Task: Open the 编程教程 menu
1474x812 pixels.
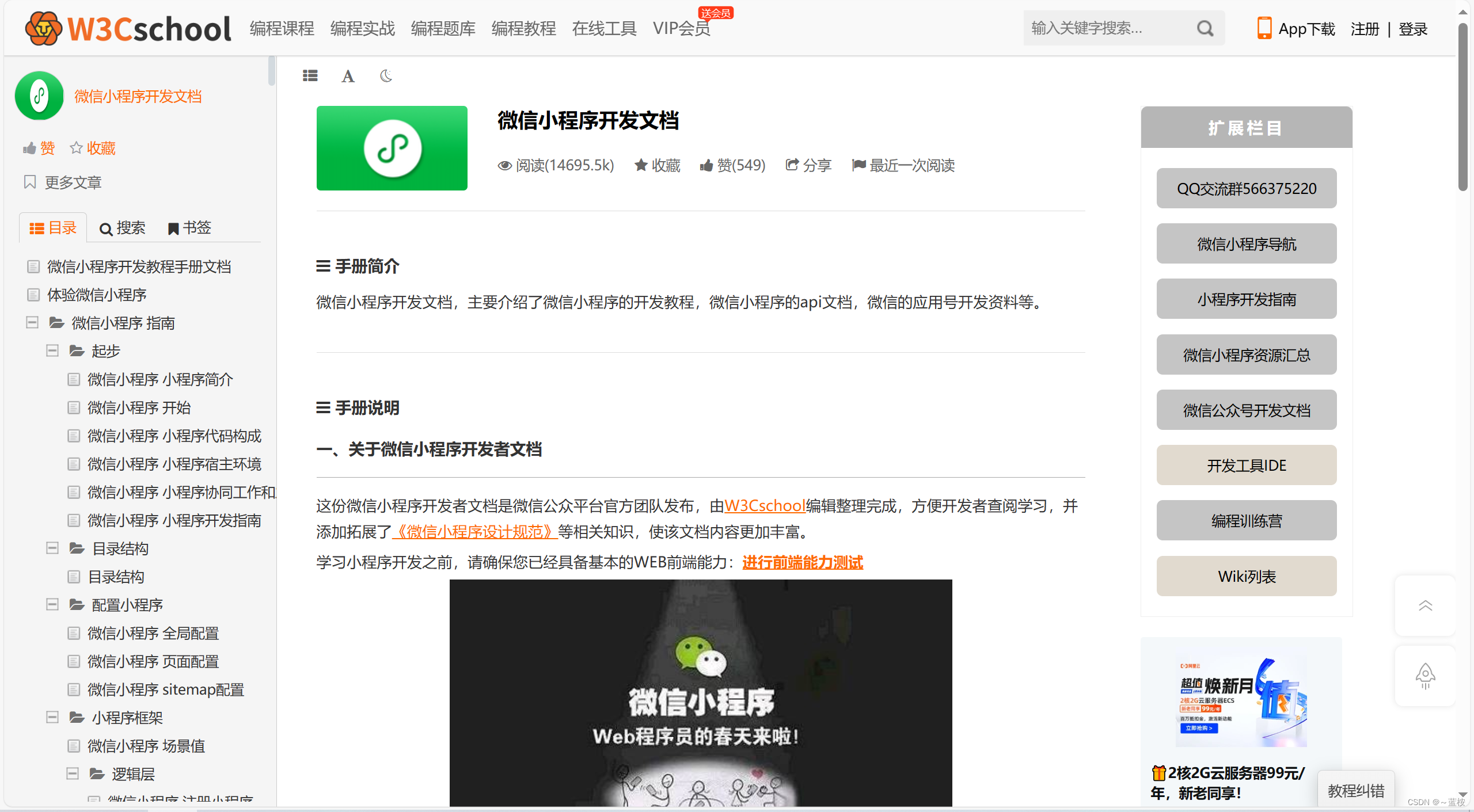Action: (524, 28)
